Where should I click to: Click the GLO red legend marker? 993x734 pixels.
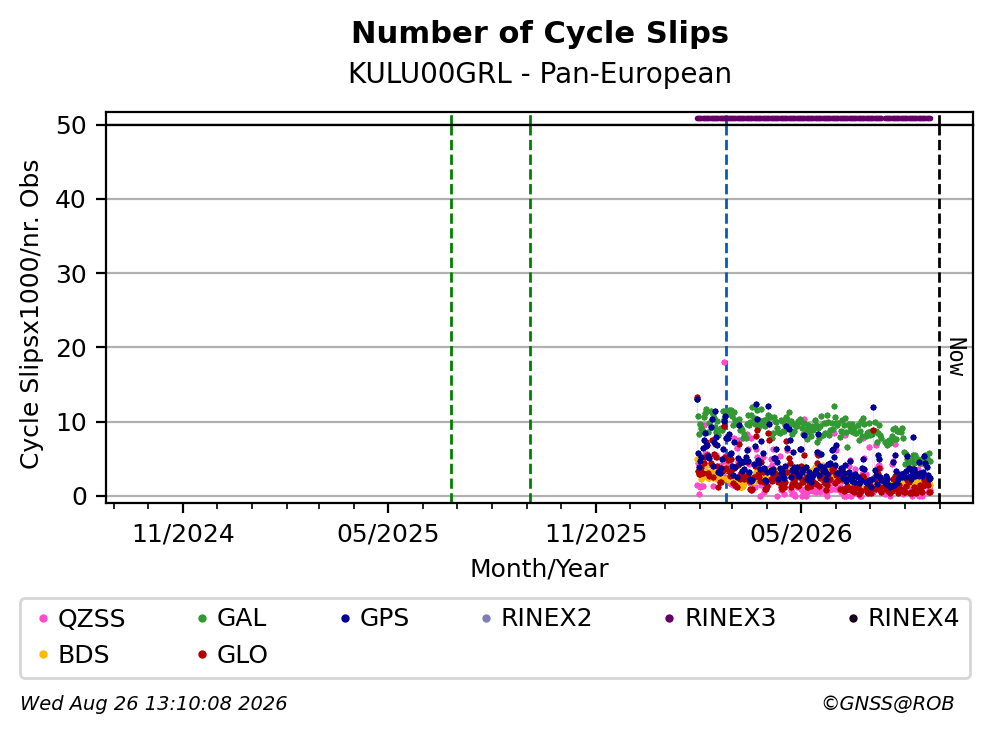(203, 655)
